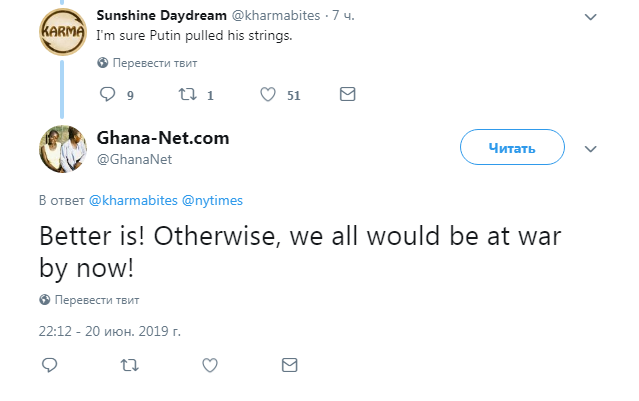Reply to Sunshine Daydream's tweet
This screenshot has width=639, height=401.
click(x=109, y=95)
